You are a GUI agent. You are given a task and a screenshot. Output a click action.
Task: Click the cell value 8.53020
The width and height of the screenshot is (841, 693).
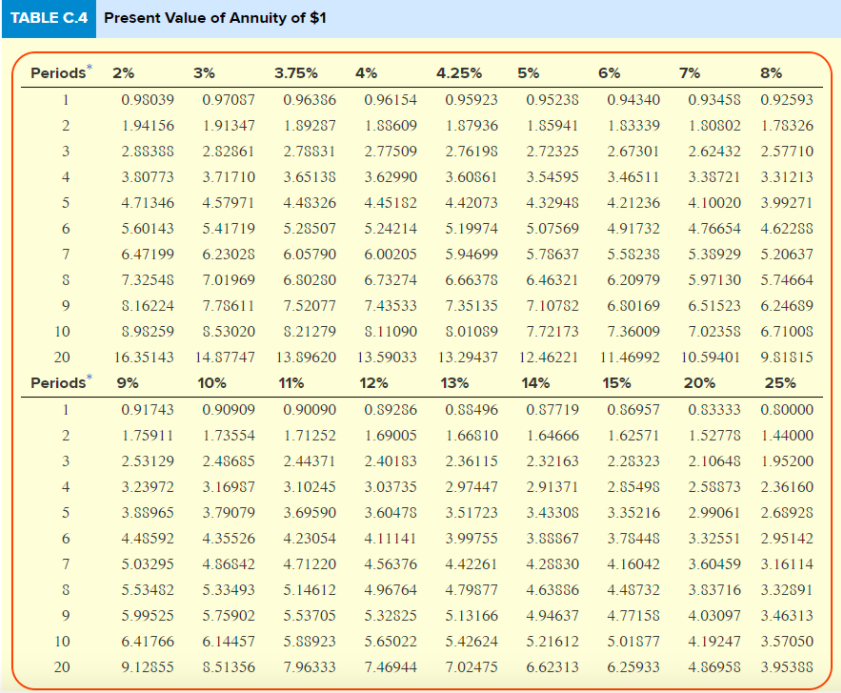228,331
